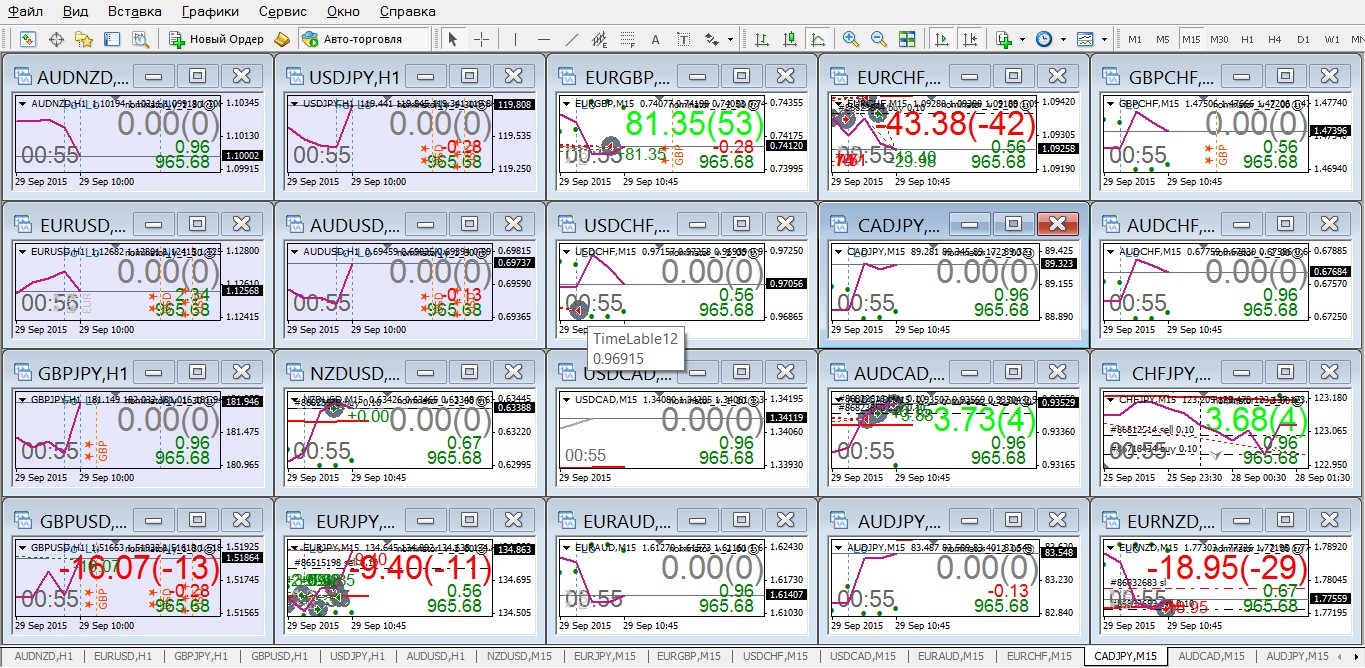Open the Графики menu
Viewport: 1365px width, 668px height.
pos(210,11)
